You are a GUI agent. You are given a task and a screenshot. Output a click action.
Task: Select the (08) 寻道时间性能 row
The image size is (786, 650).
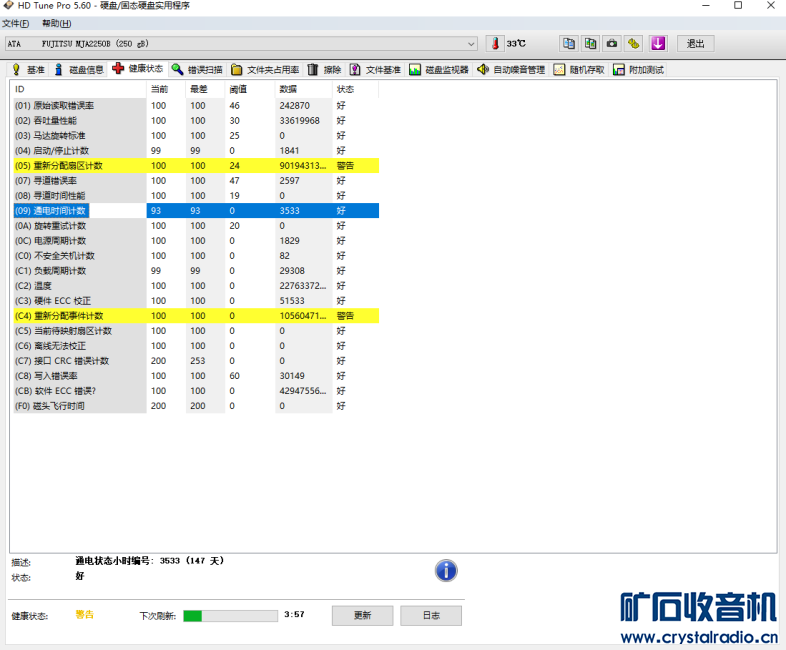(196, 196)
